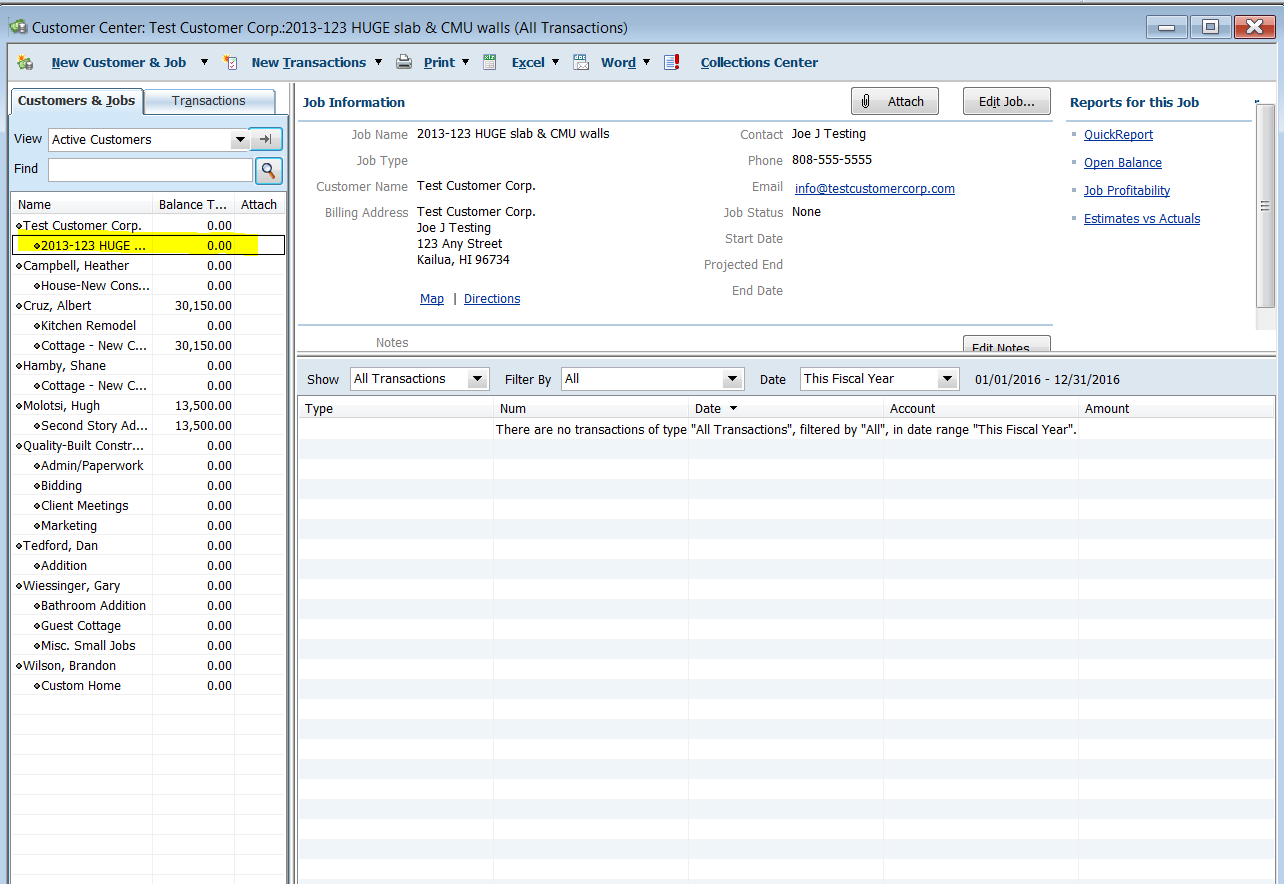Click the Collections Center alert icon

click(x=672, y=62)
